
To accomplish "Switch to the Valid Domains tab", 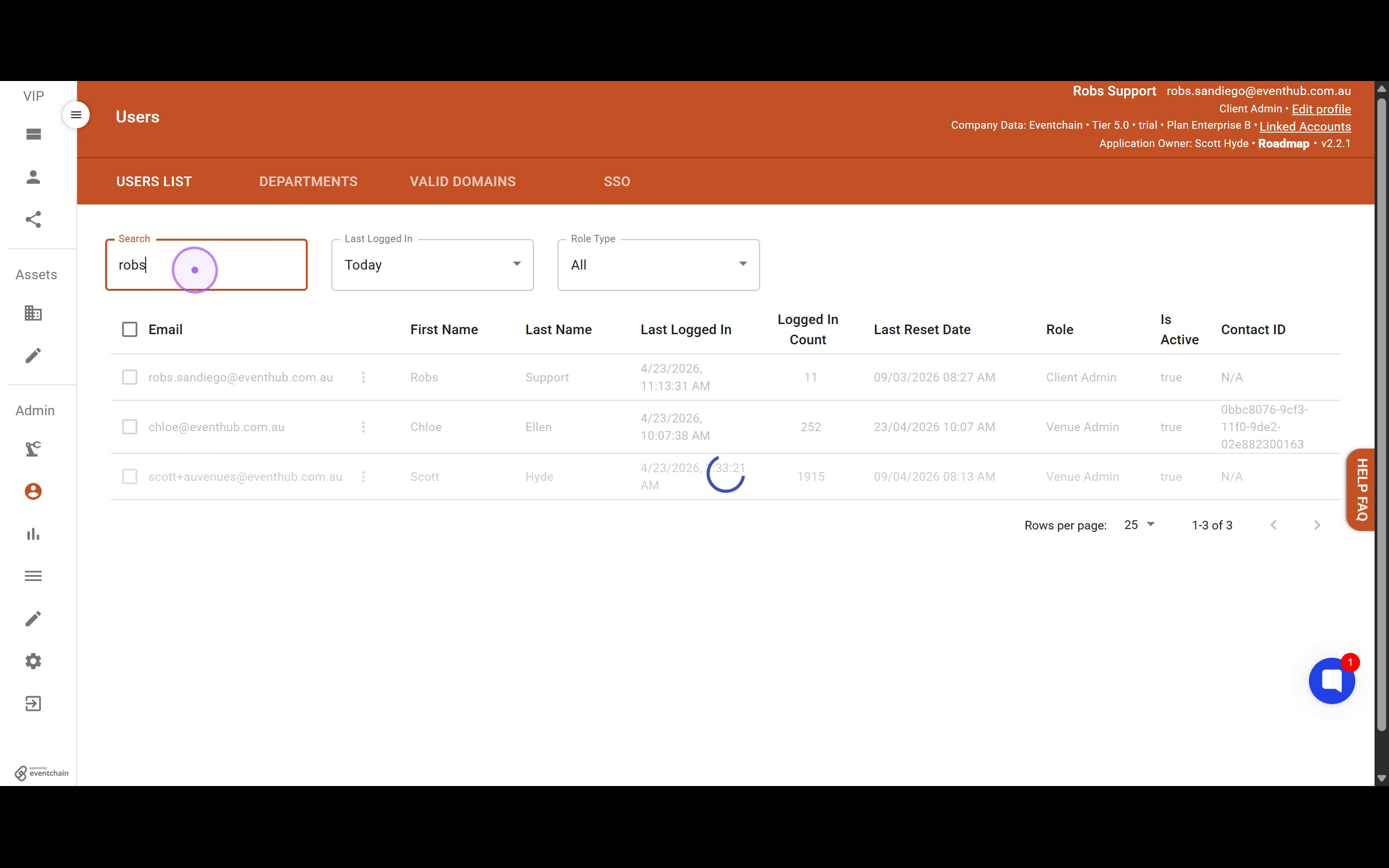I will pos(463,181).
